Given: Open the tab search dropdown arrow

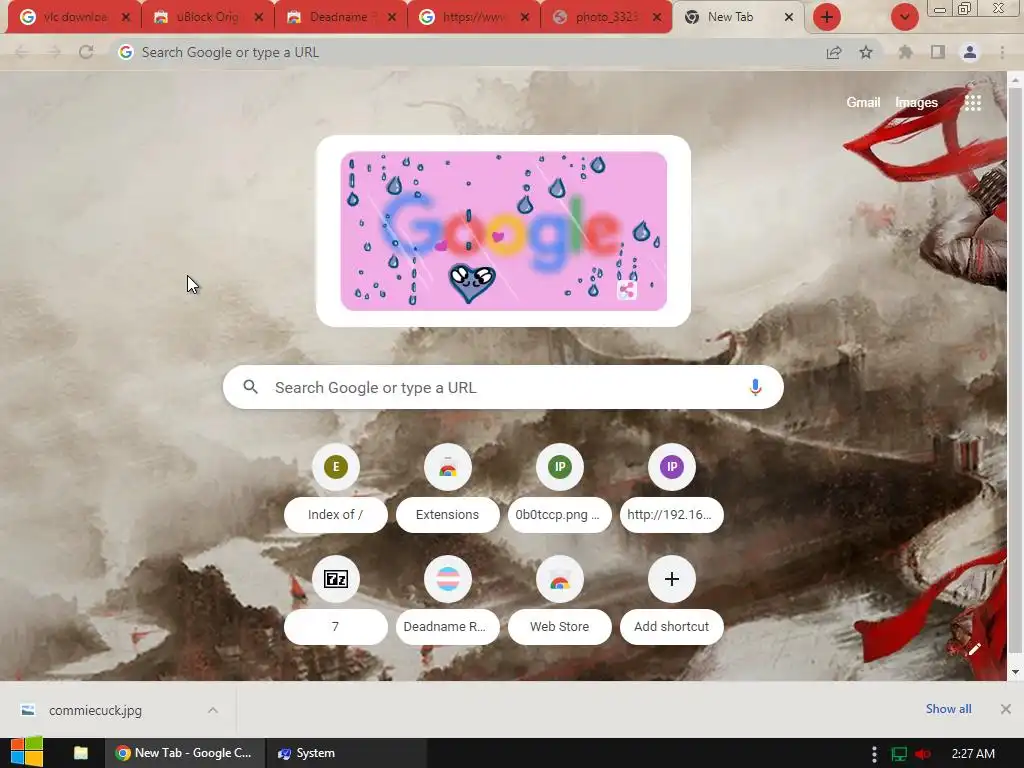Looking at the screenshot, I should 904,17.
